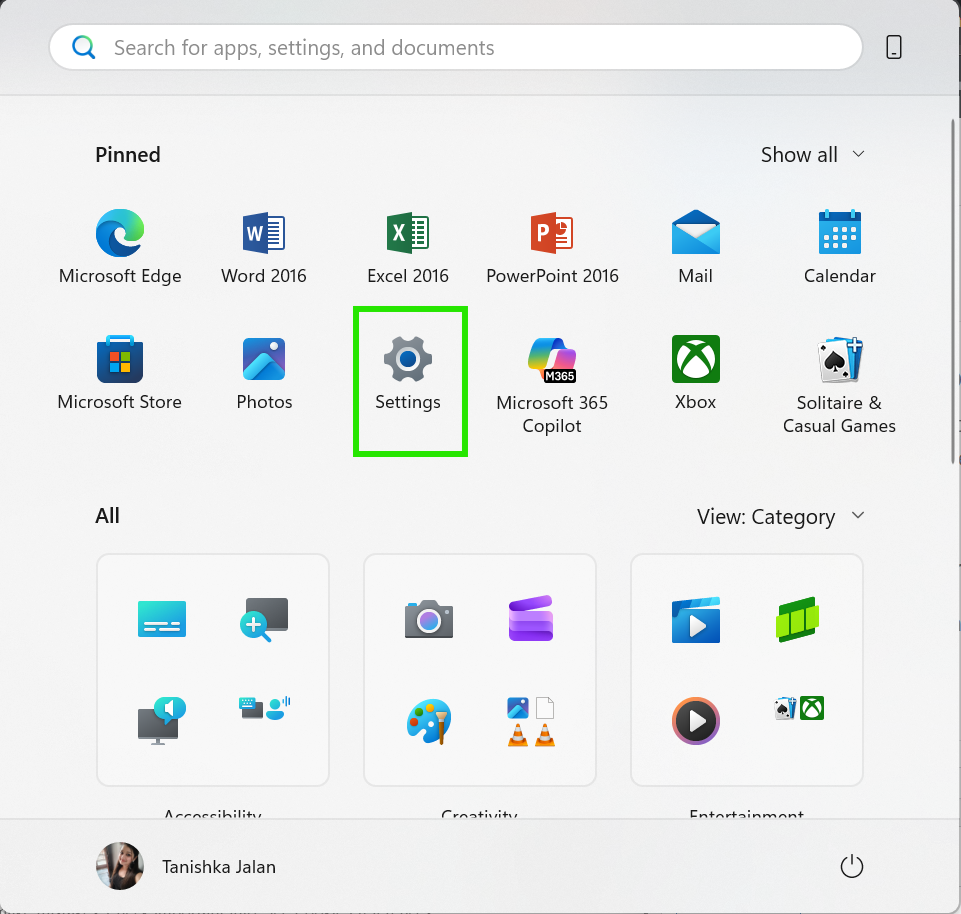The height and width of the screenshot is (914, 961).
Task: Open Live Captions in Accessibility group
Action: (x=162, y=619)
